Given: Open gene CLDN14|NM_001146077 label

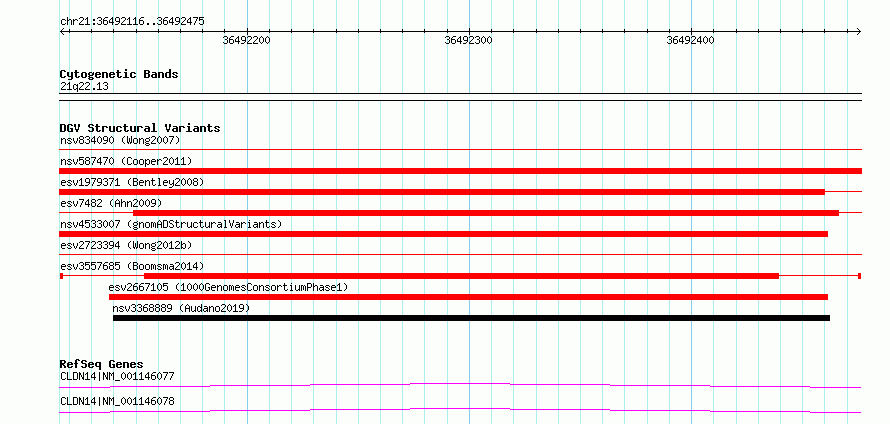Looking at the screenshot, I should pos(117,376).
